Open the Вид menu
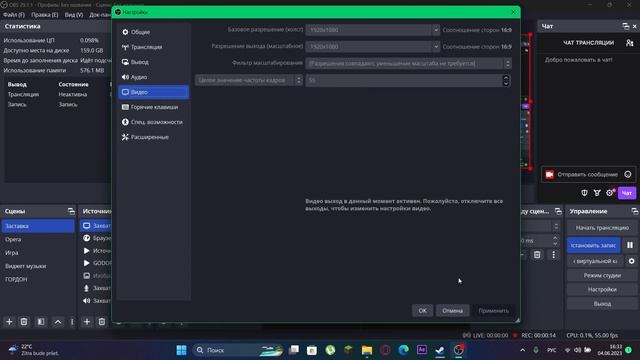This screenshot has height=360, width=640. coord(73,15)
